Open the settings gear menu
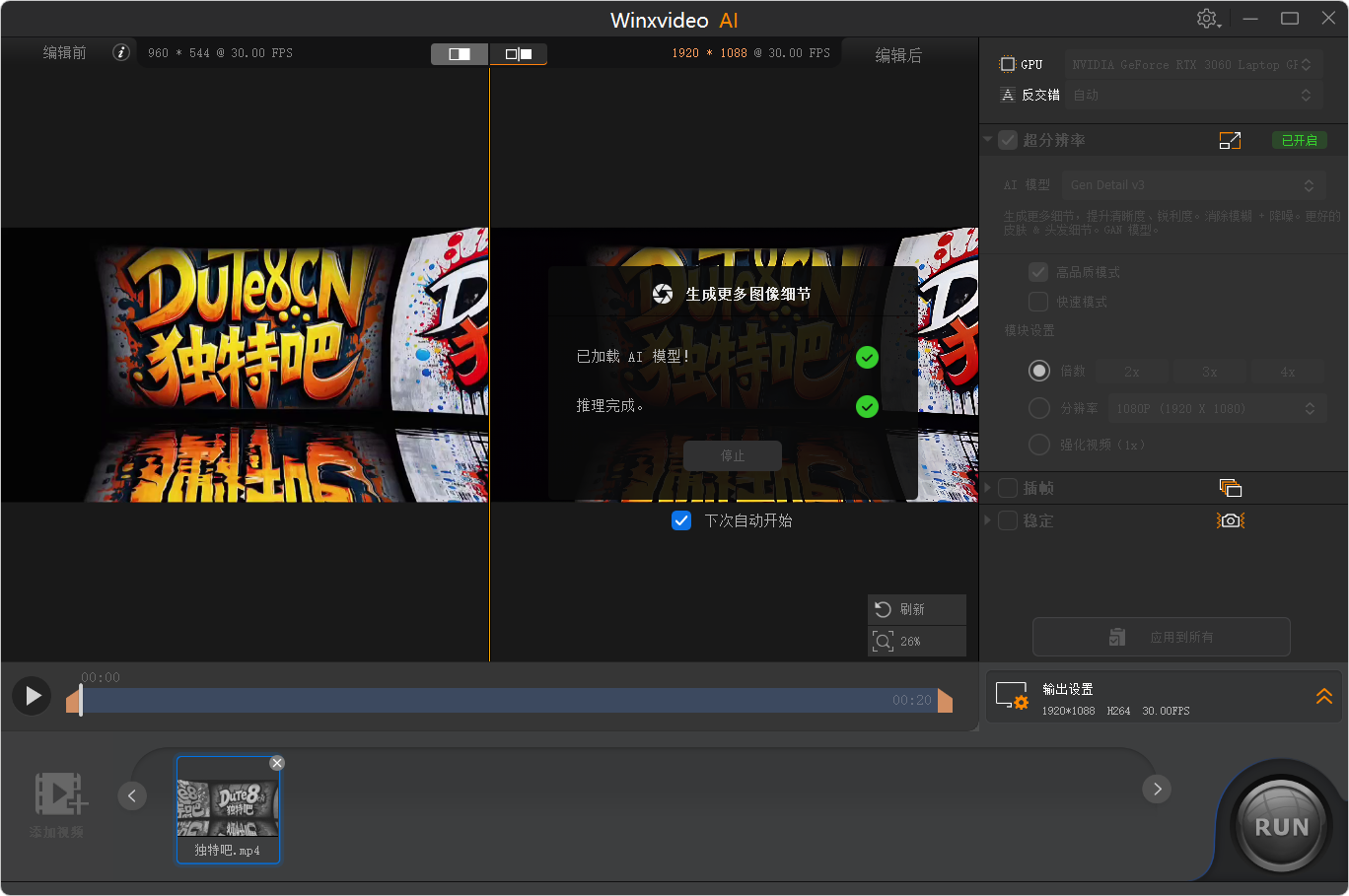 (x=1208, y=19)
